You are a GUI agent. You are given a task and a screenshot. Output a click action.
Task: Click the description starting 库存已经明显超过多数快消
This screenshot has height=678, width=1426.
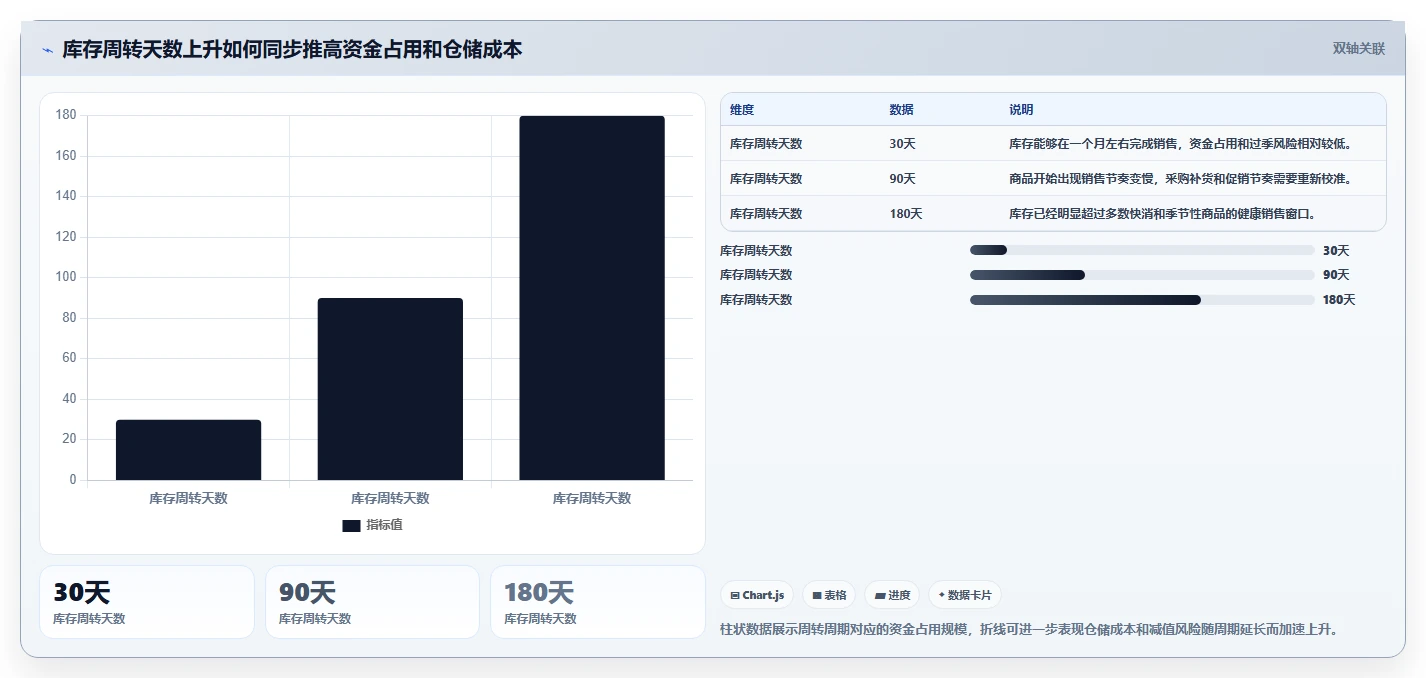click(1163, 214)
